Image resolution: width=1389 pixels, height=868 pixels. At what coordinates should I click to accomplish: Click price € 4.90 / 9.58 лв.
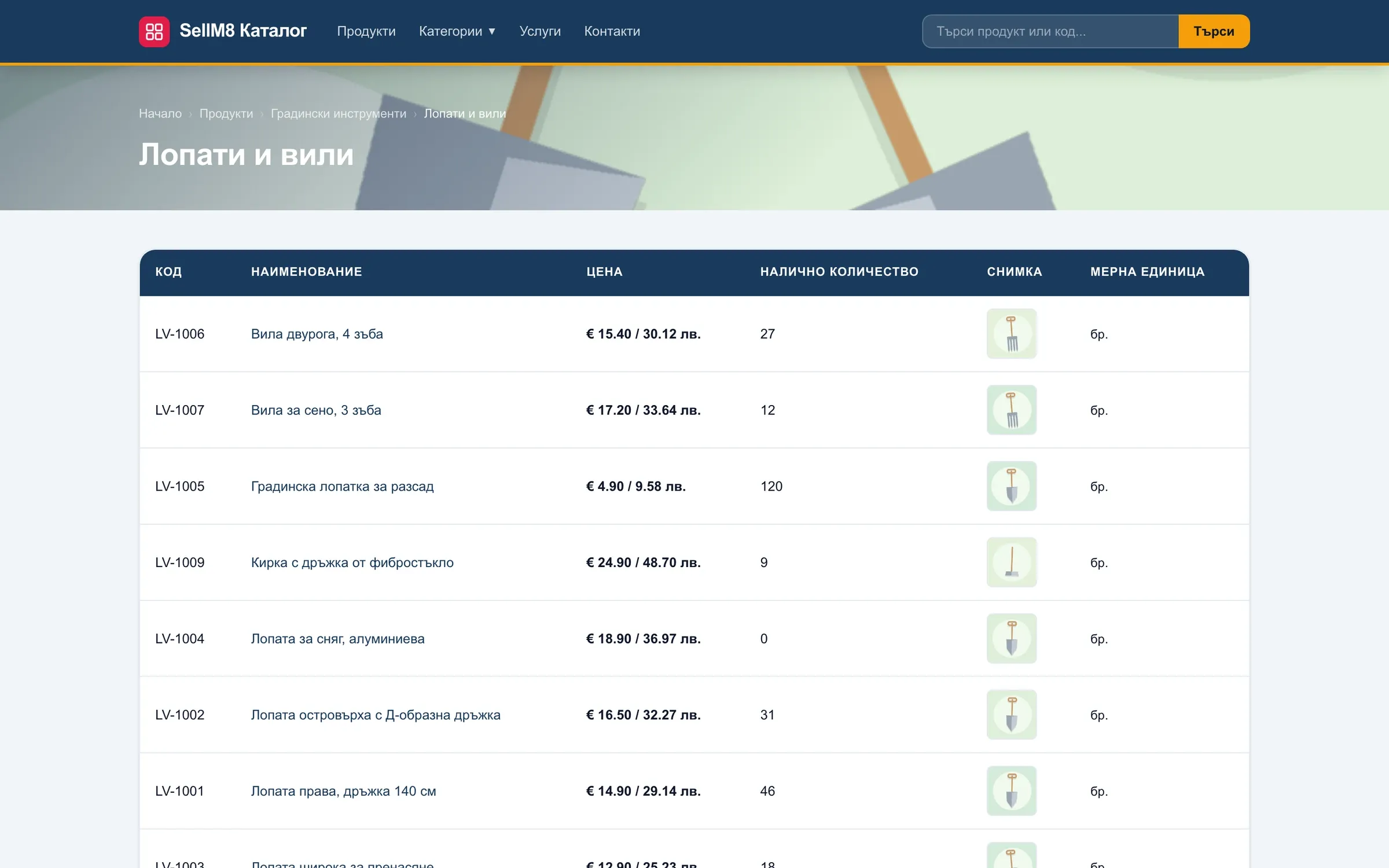[636, 486]
